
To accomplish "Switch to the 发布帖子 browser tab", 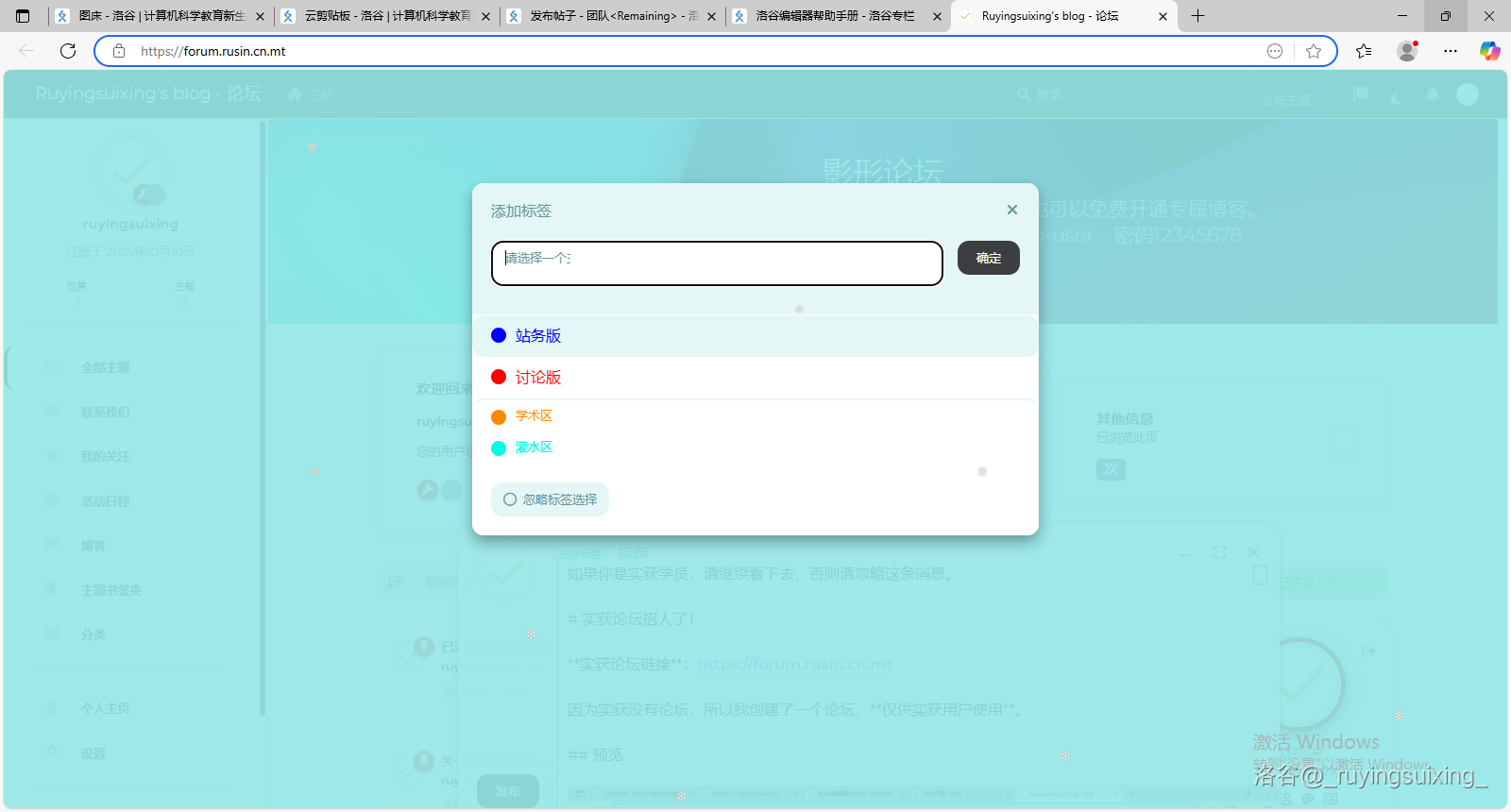I will 612,16.
